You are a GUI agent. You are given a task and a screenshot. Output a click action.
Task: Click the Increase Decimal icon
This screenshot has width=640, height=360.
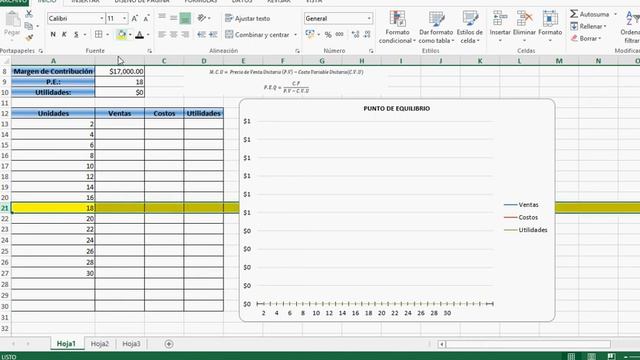coord(356,35)
